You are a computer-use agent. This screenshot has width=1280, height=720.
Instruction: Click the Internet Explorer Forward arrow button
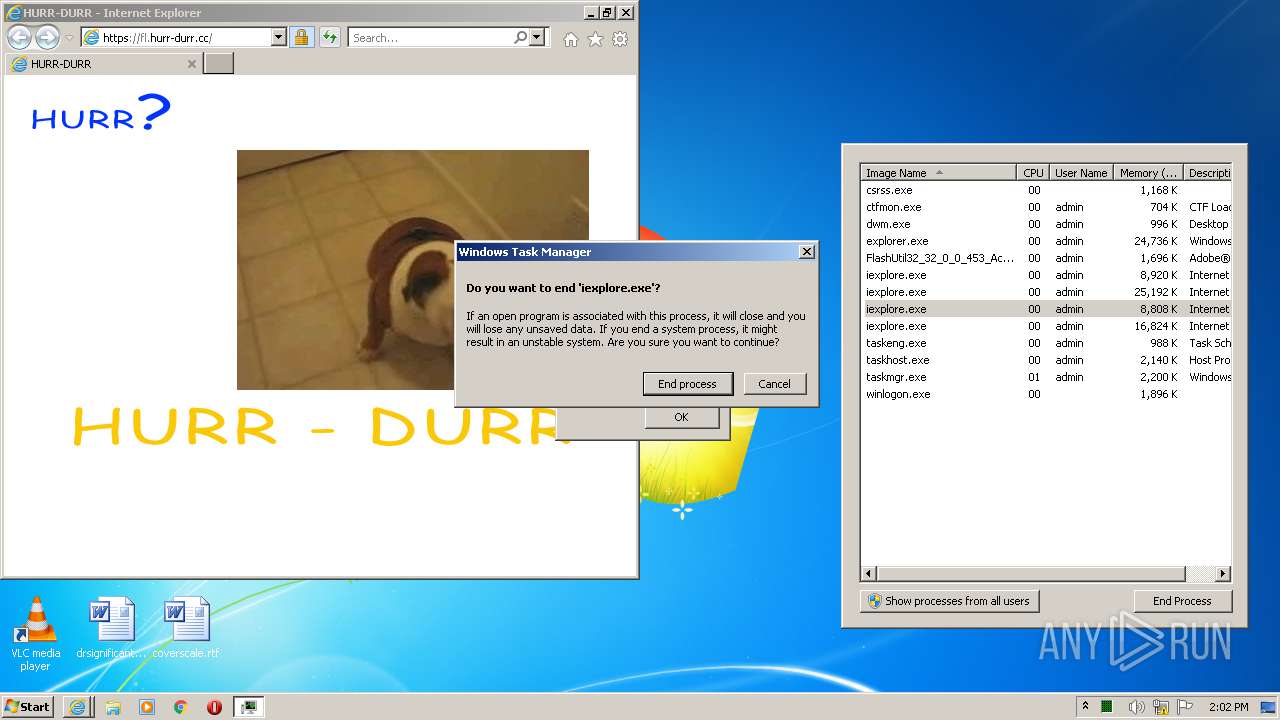click(x=47, y=38)
